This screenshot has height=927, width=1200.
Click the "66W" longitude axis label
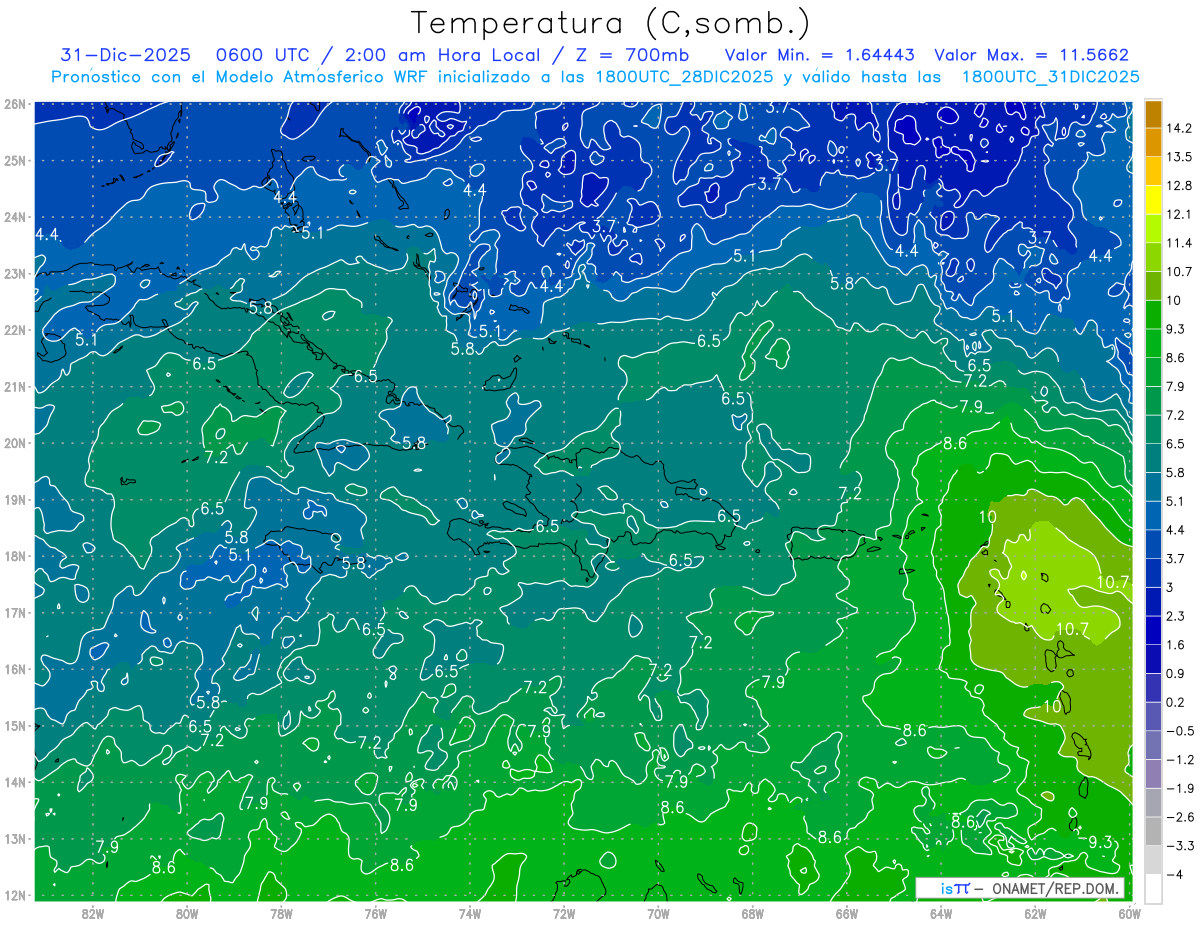tap(847, 913)
